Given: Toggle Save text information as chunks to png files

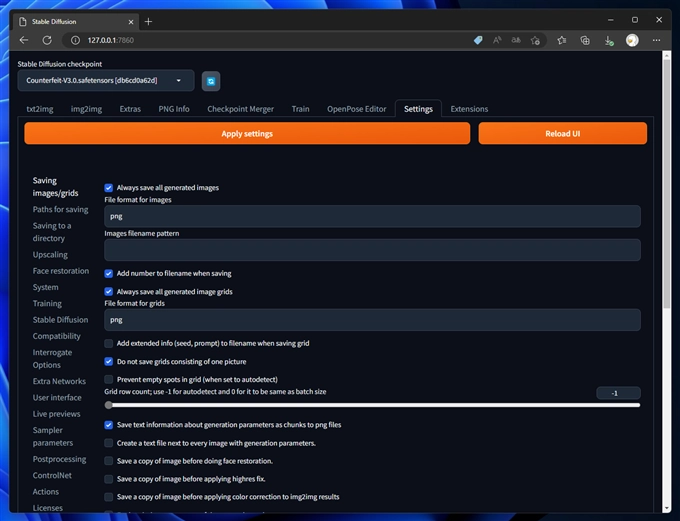Looking at the screenshot, I should pyautogui.click(x=108, y=425).
